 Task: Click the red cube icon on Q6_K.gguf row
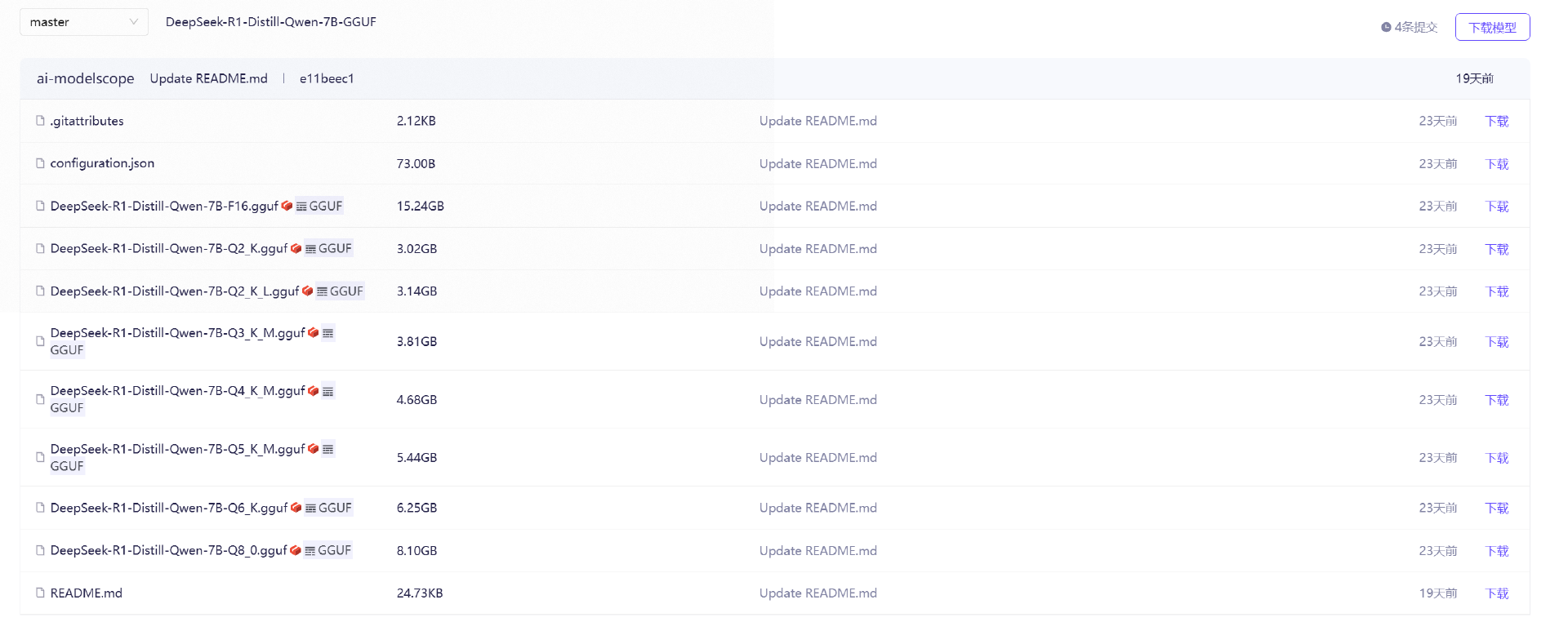point(296,508)
